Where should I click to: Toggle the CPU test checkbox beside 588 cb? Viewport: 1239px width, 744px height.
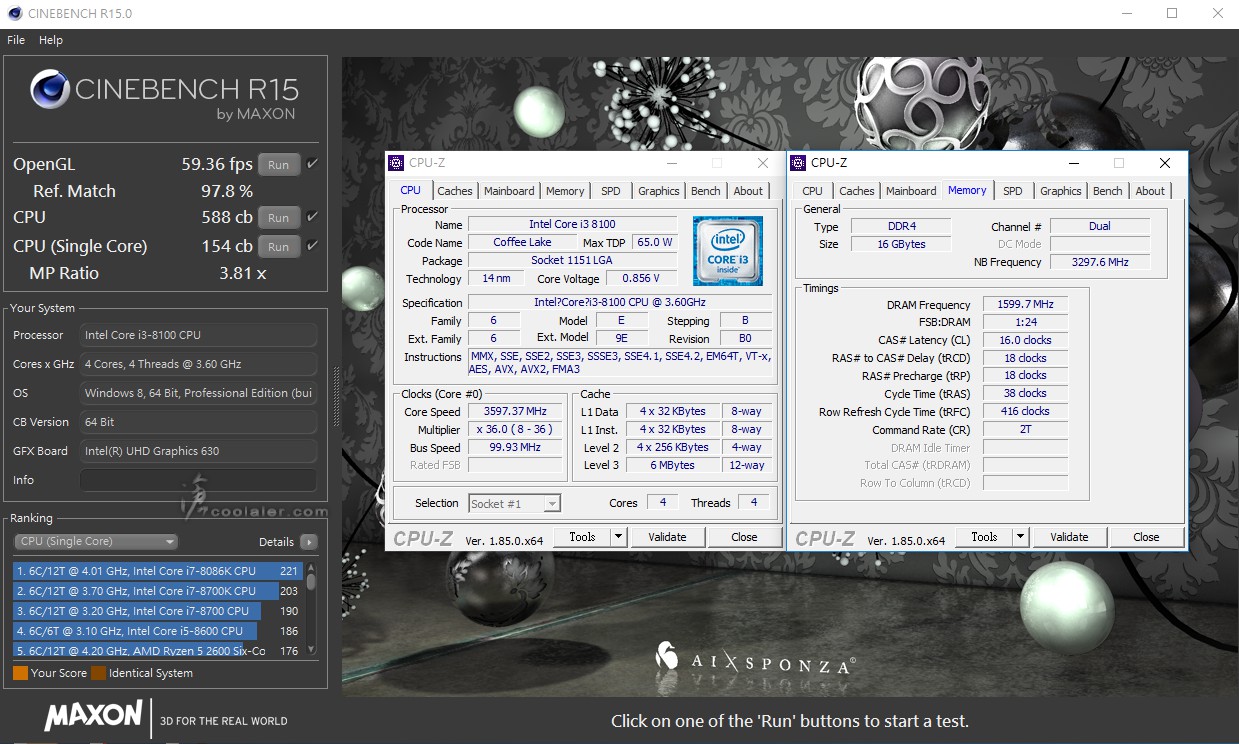(x=313, y=217)
